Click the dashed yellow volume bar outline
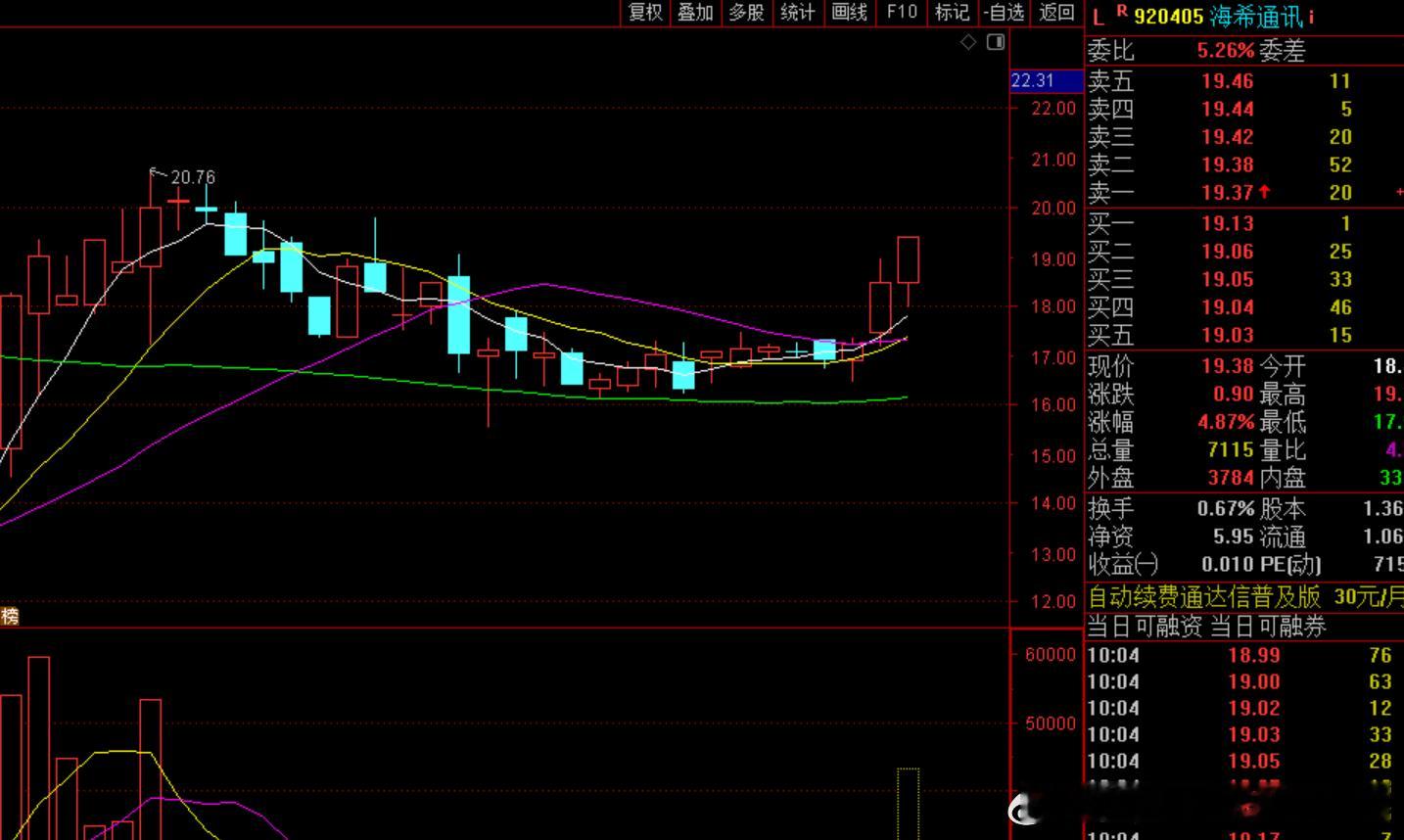Viewport: 1404px width, 840px height. tap(909, 804)
